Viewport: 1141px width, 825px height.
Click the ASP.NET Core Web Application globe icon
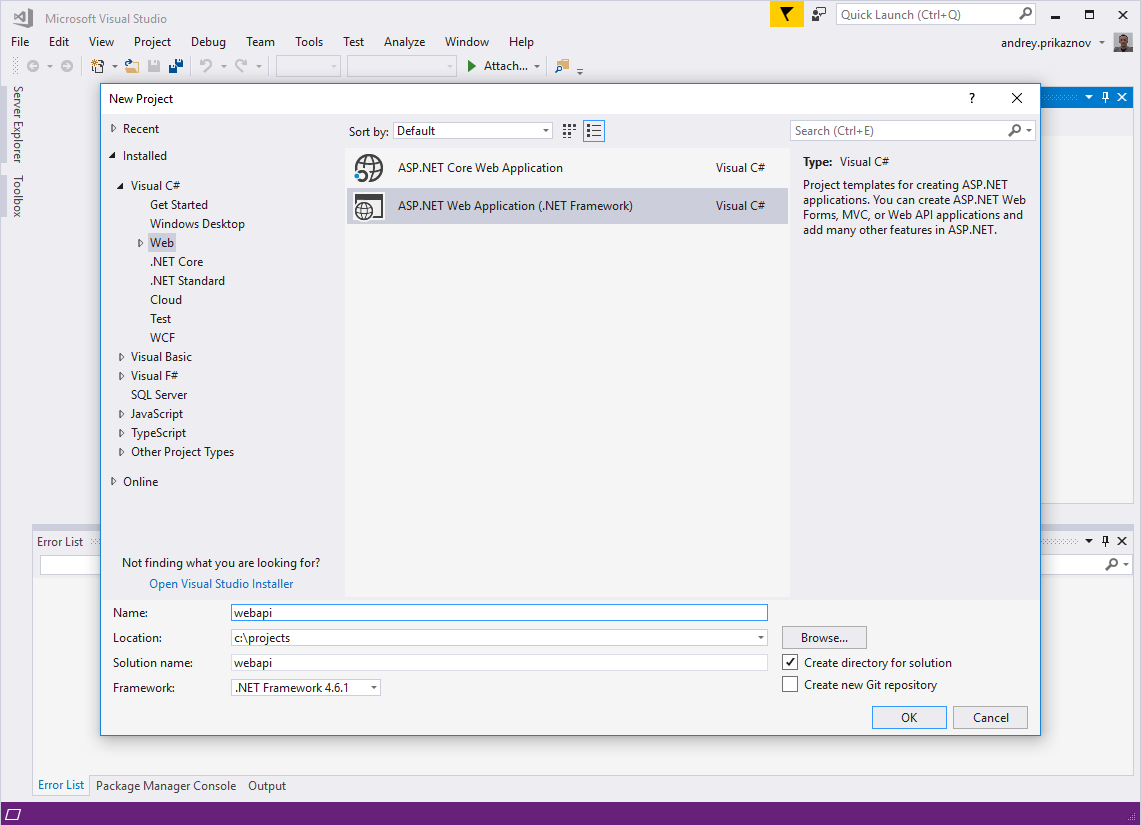tap(369, 168)
